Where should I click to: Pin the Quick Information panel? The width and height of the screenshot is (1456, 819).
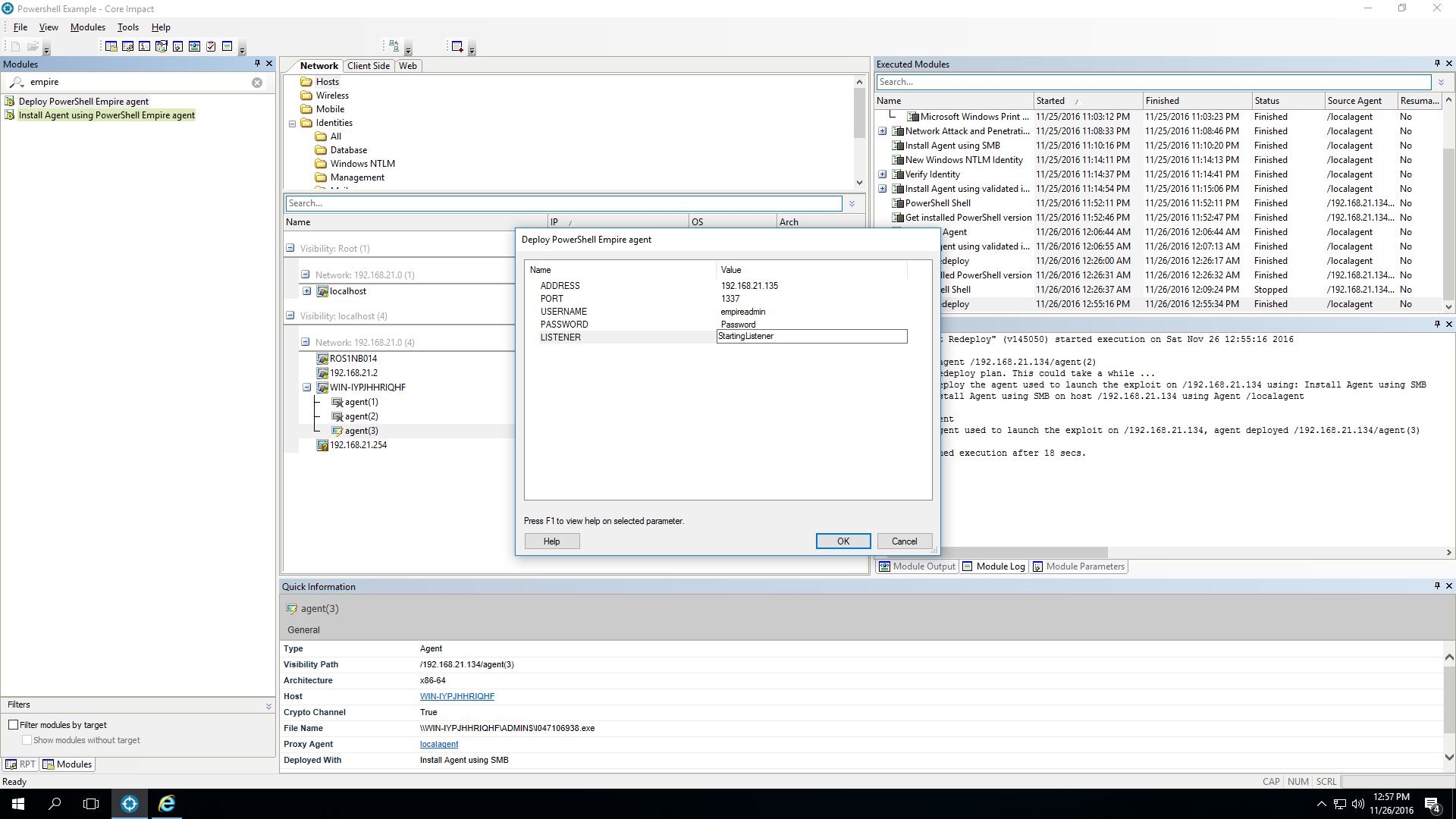pyautogui.click(x=1436, y=586)
